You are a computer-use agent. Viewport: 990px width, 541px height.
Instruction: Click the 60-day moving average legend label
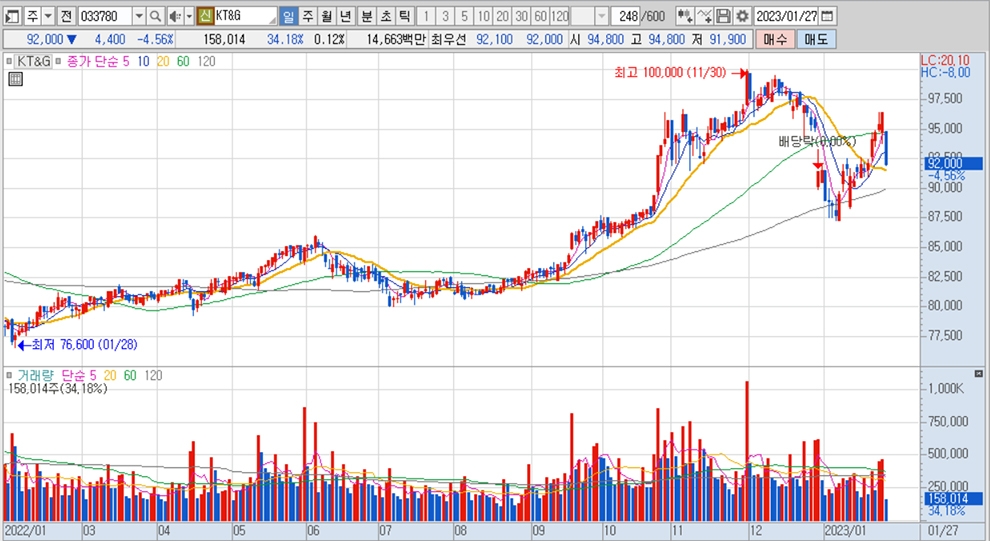click(x=181, y=61)
